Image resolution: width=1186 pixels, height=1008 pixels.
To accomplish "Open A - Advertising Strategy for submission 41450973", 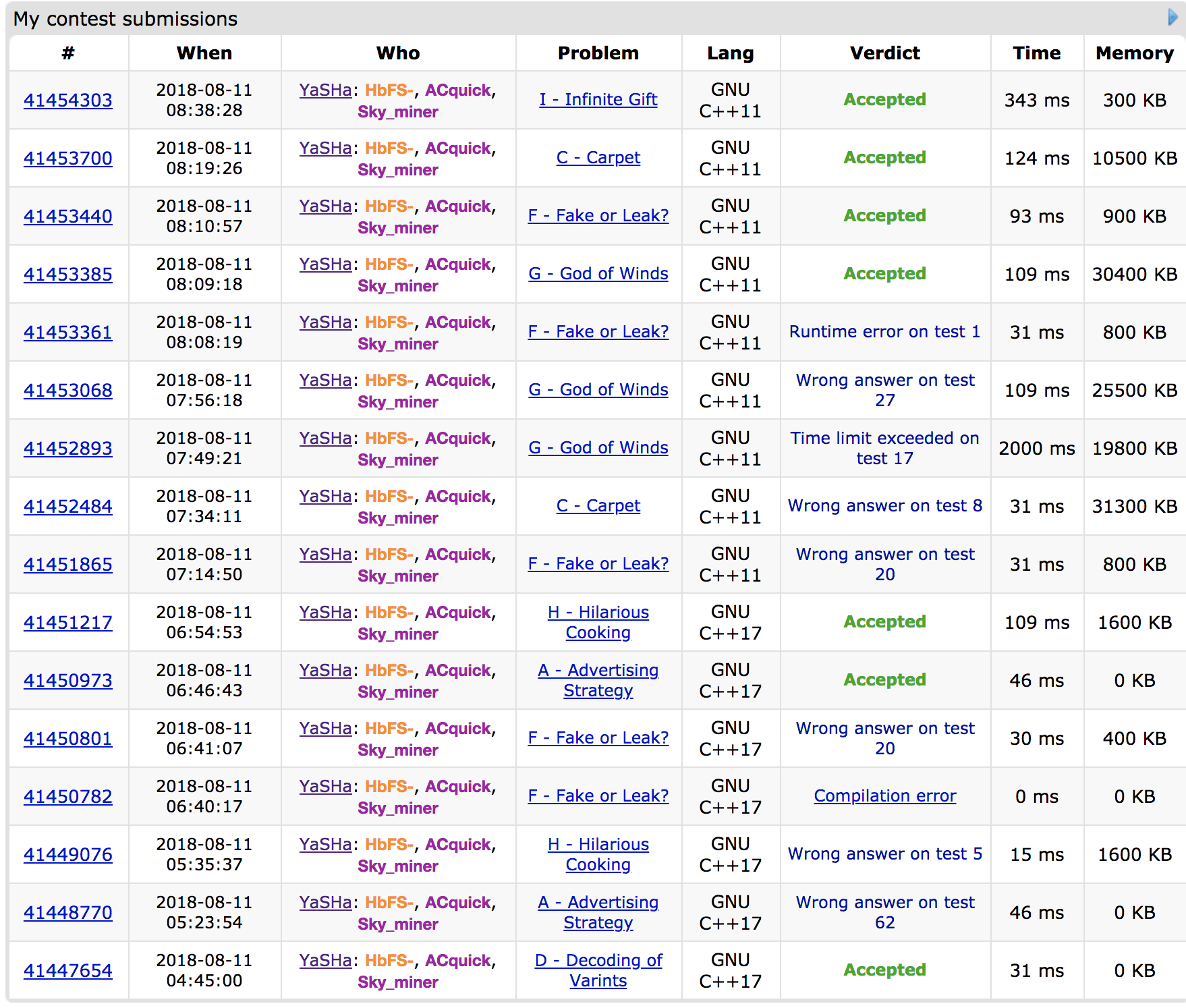I will pyautogui.click(x=598, y=680).
